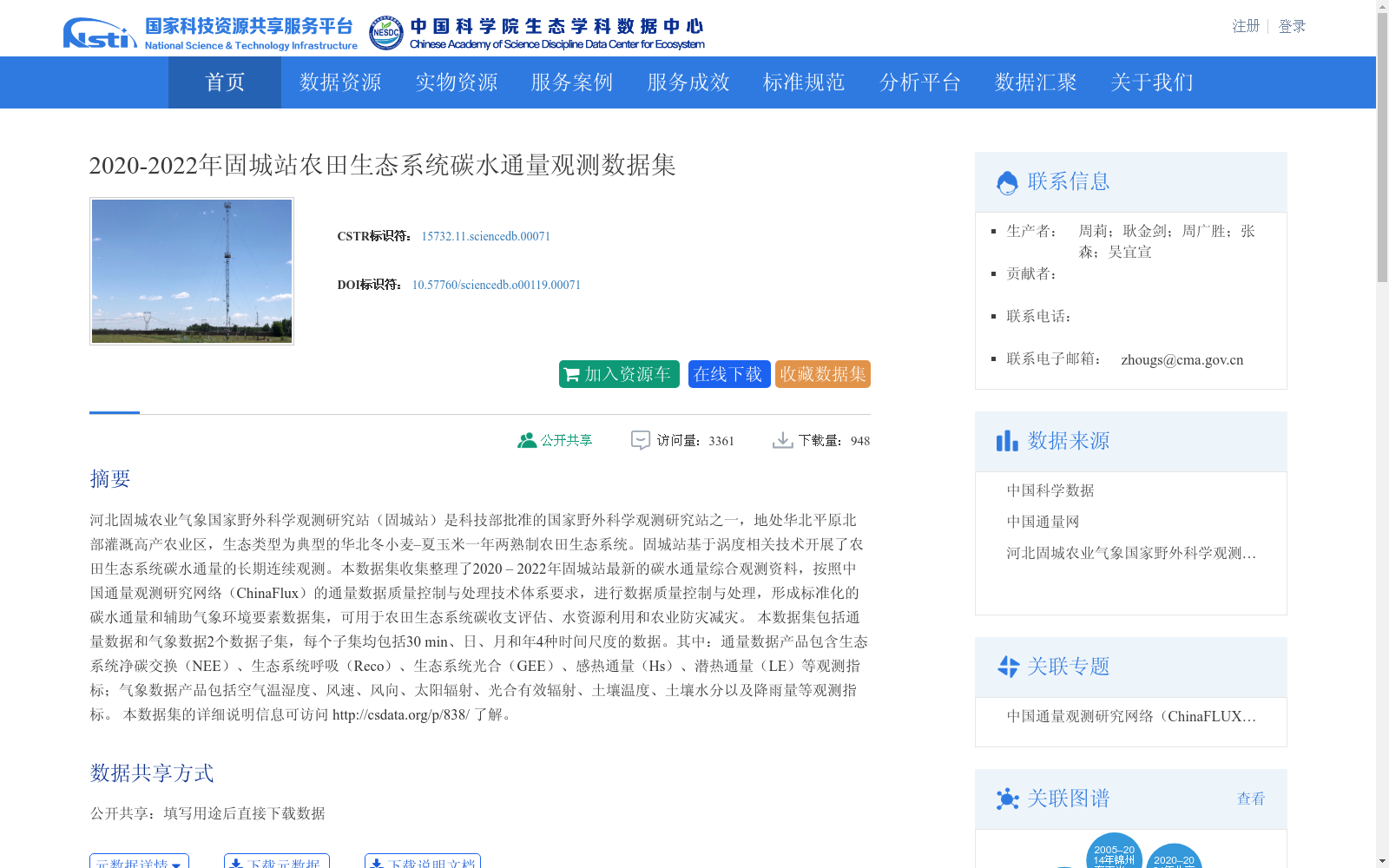Click the scrollbar up arrow
Viewport: 1389px width, 868px height.
pyautogui.click(x=1382, y=6)
